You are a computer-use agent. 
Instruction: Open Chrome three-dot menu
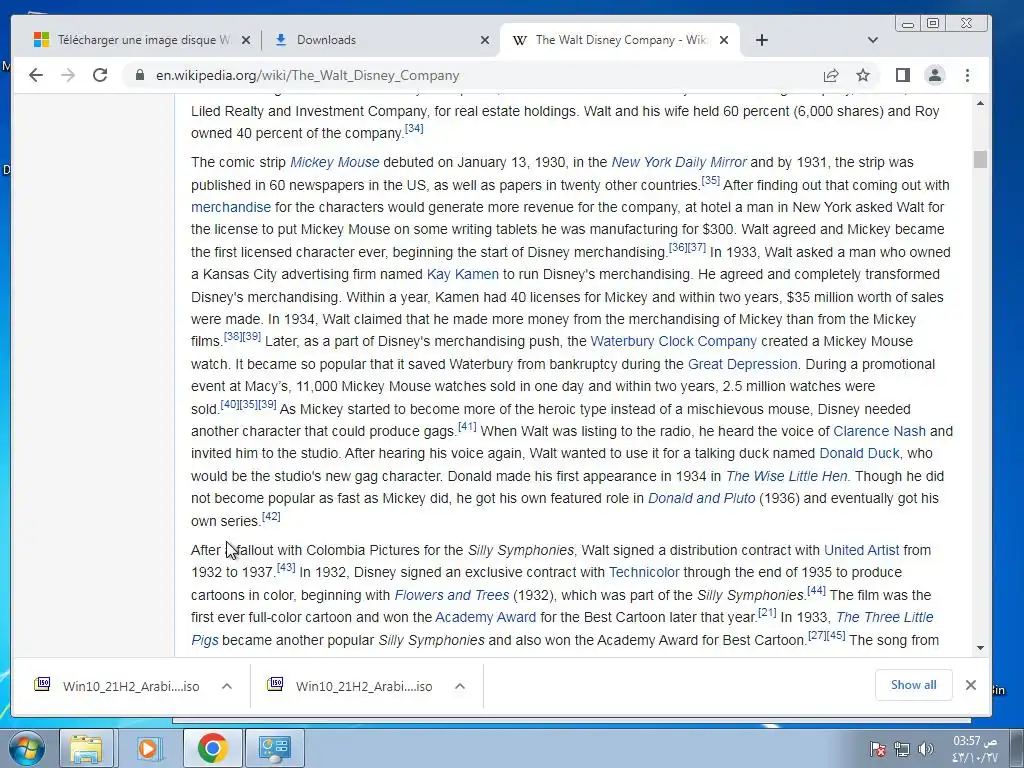coord(967,75)
